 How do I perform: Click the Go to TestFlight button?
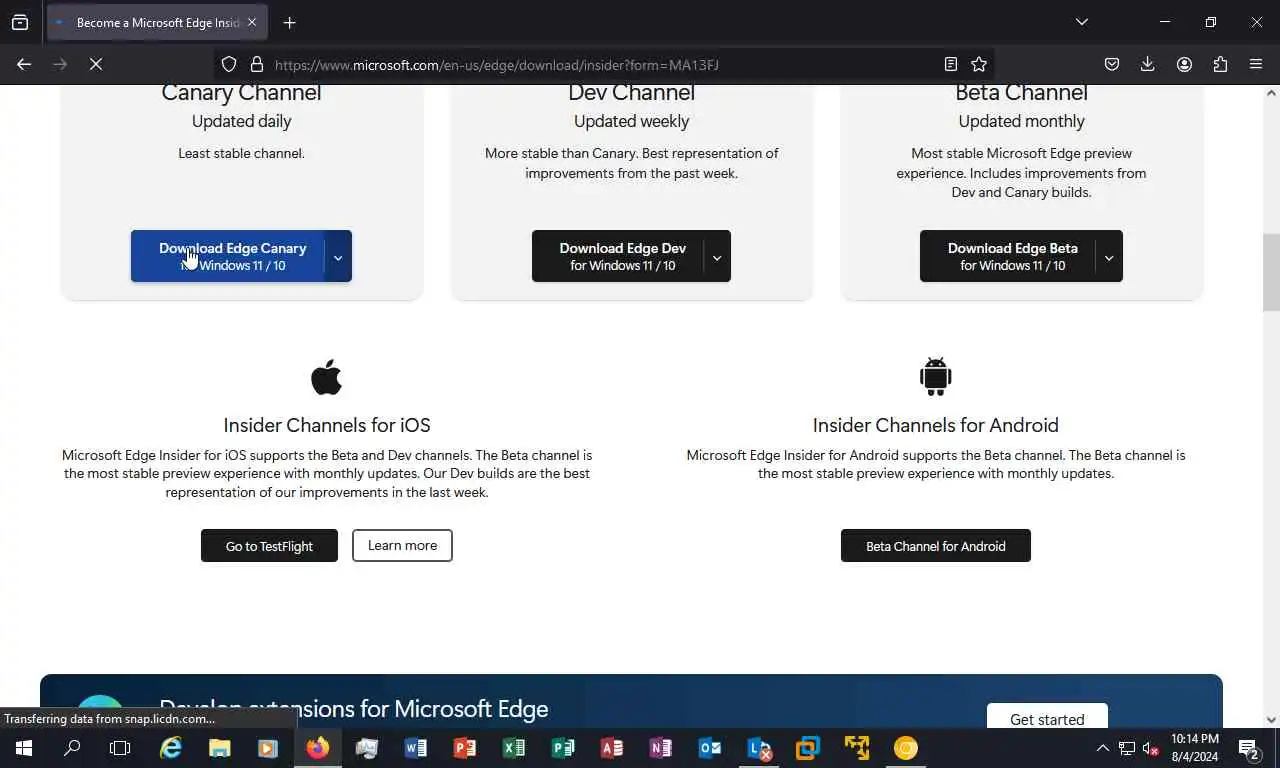point(269,546)
